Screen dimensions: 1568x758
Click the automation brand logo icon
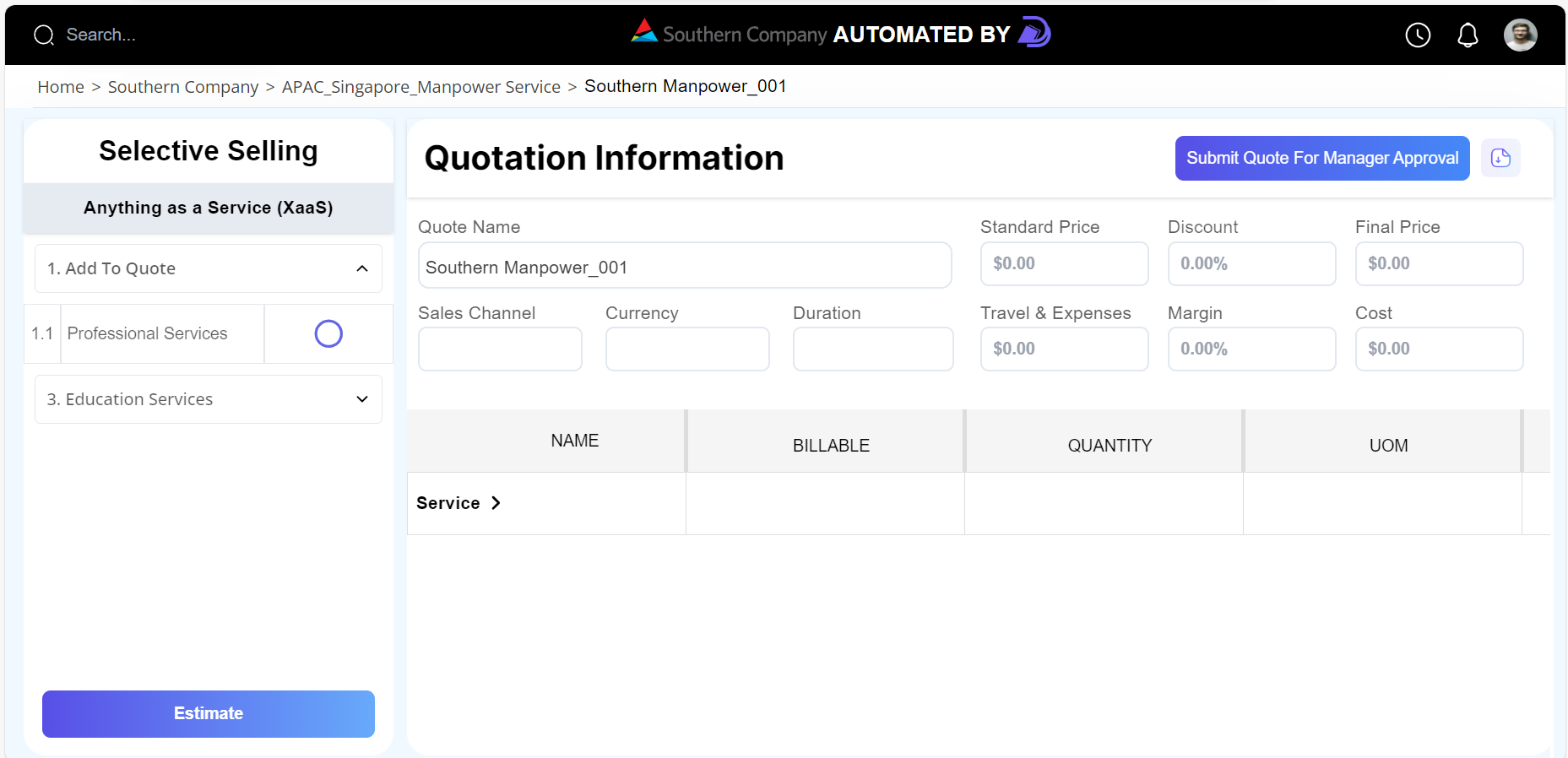(x=1034, y=32)
